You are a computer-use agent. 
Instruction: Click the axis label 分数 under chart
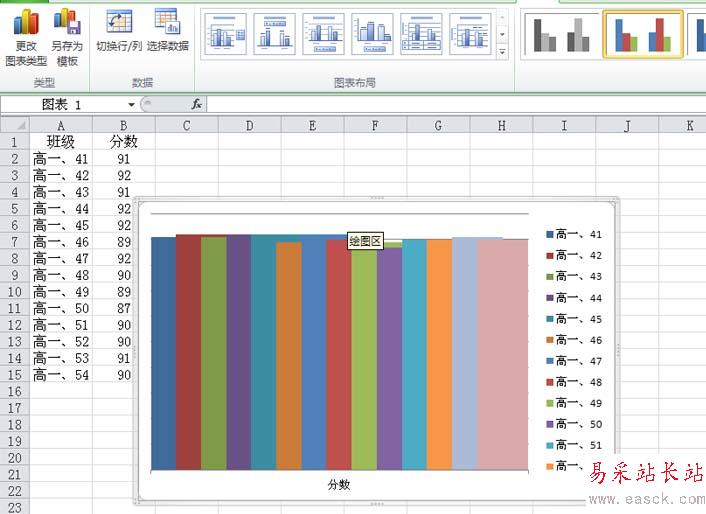339,485
